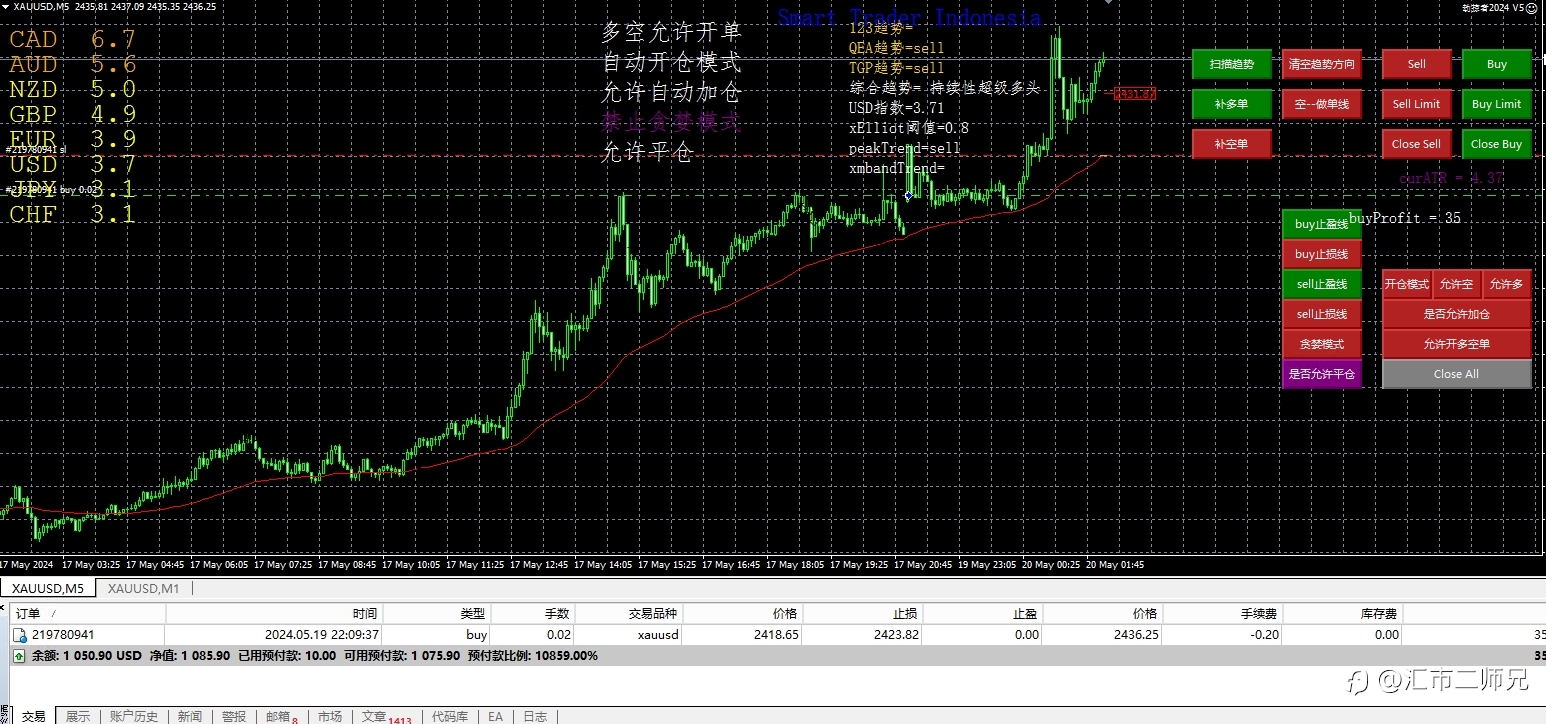The height and width of the screenshot is (724, 1546).
Task: Click the Close Sell button
Action: [x=1416, y=144]
